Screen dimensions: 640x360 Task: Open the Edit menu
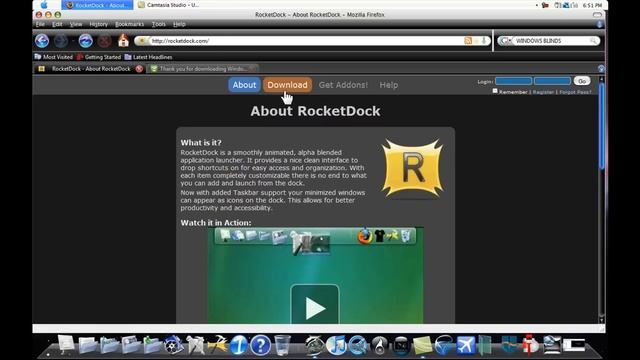click(57, 24)
